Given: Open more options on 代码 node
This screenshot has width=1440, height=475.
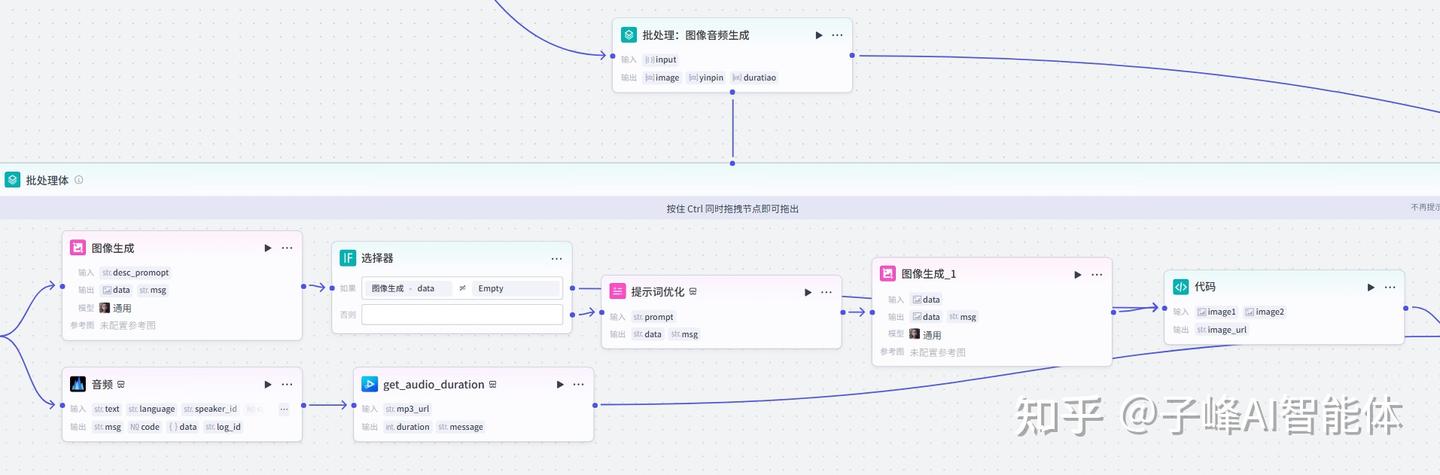Looking at the screenshot, I should [x=1390, y=287].
